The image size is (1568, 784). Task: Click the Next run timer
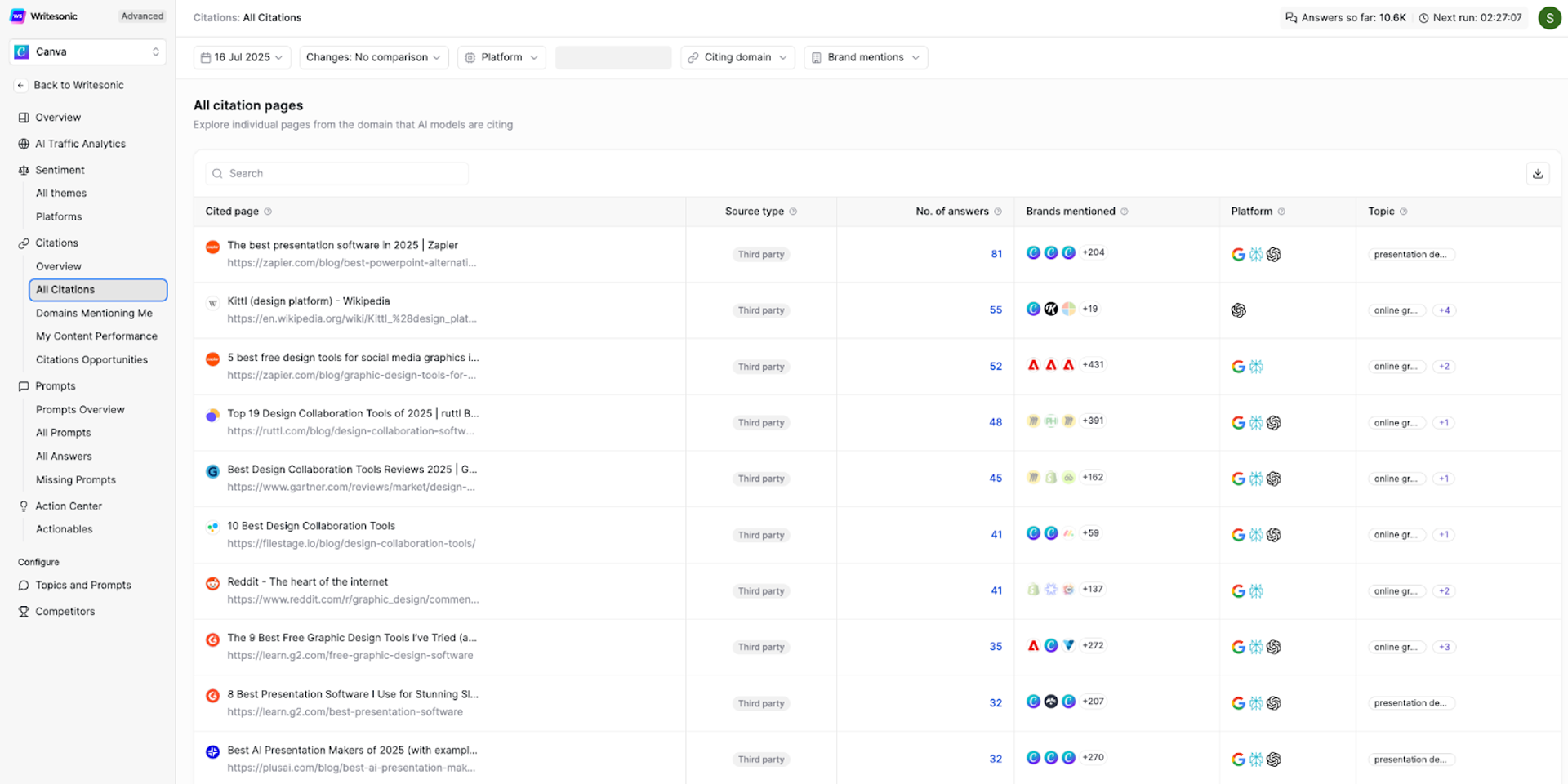(1470, 17)
